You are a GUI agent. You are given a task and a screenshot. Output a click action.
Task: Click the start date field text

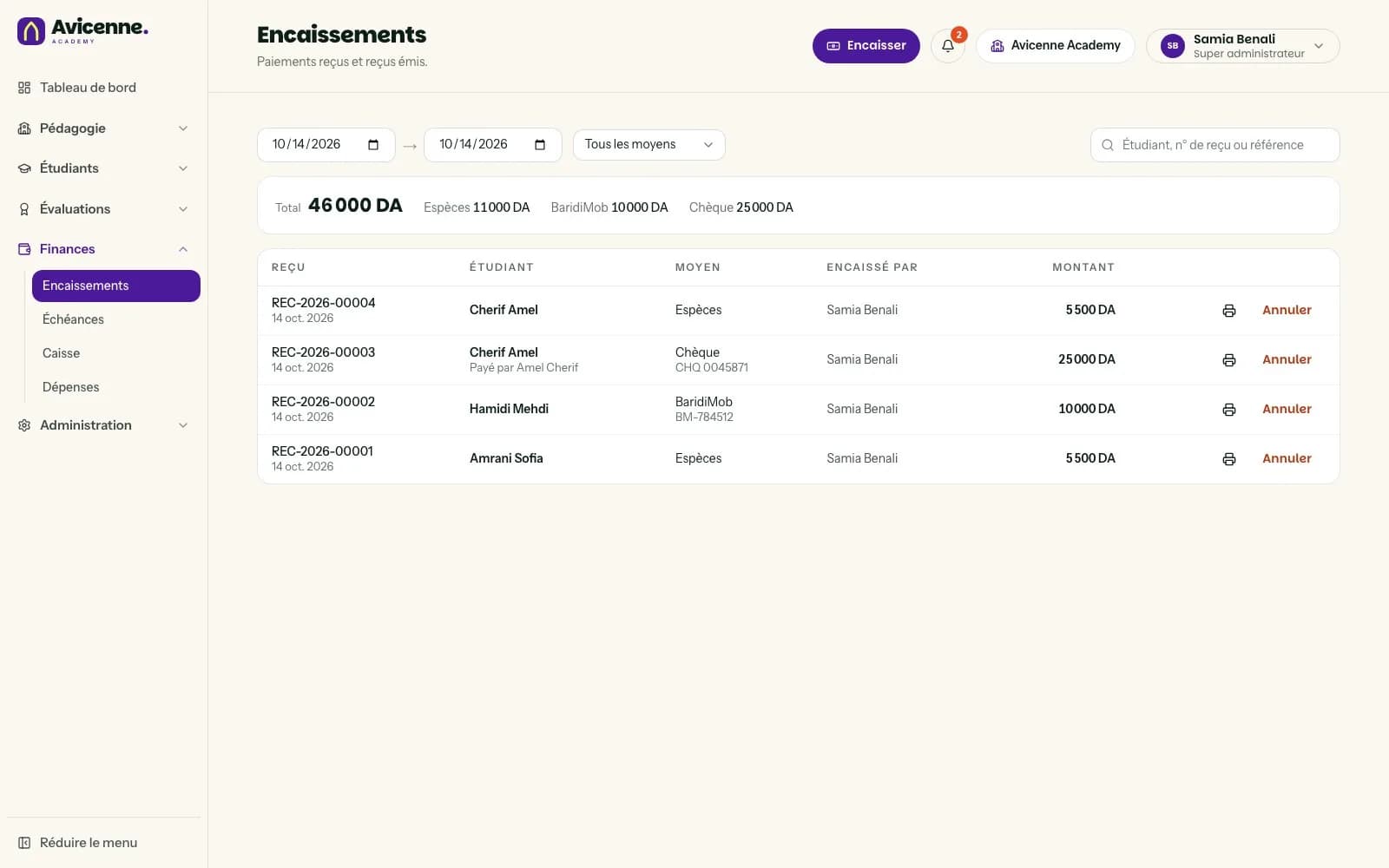[306, 144]
